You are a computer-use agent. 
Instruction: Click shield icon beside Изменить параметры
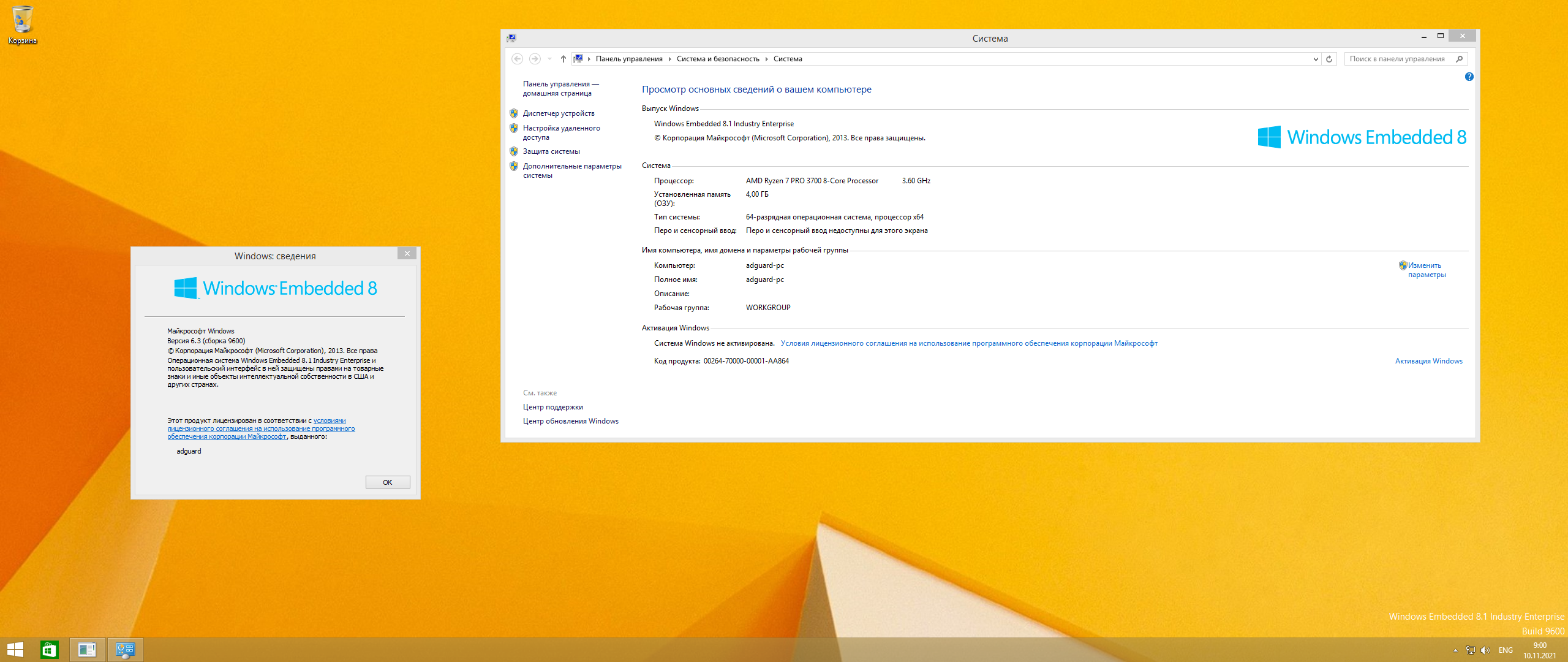coord(1403,265)
